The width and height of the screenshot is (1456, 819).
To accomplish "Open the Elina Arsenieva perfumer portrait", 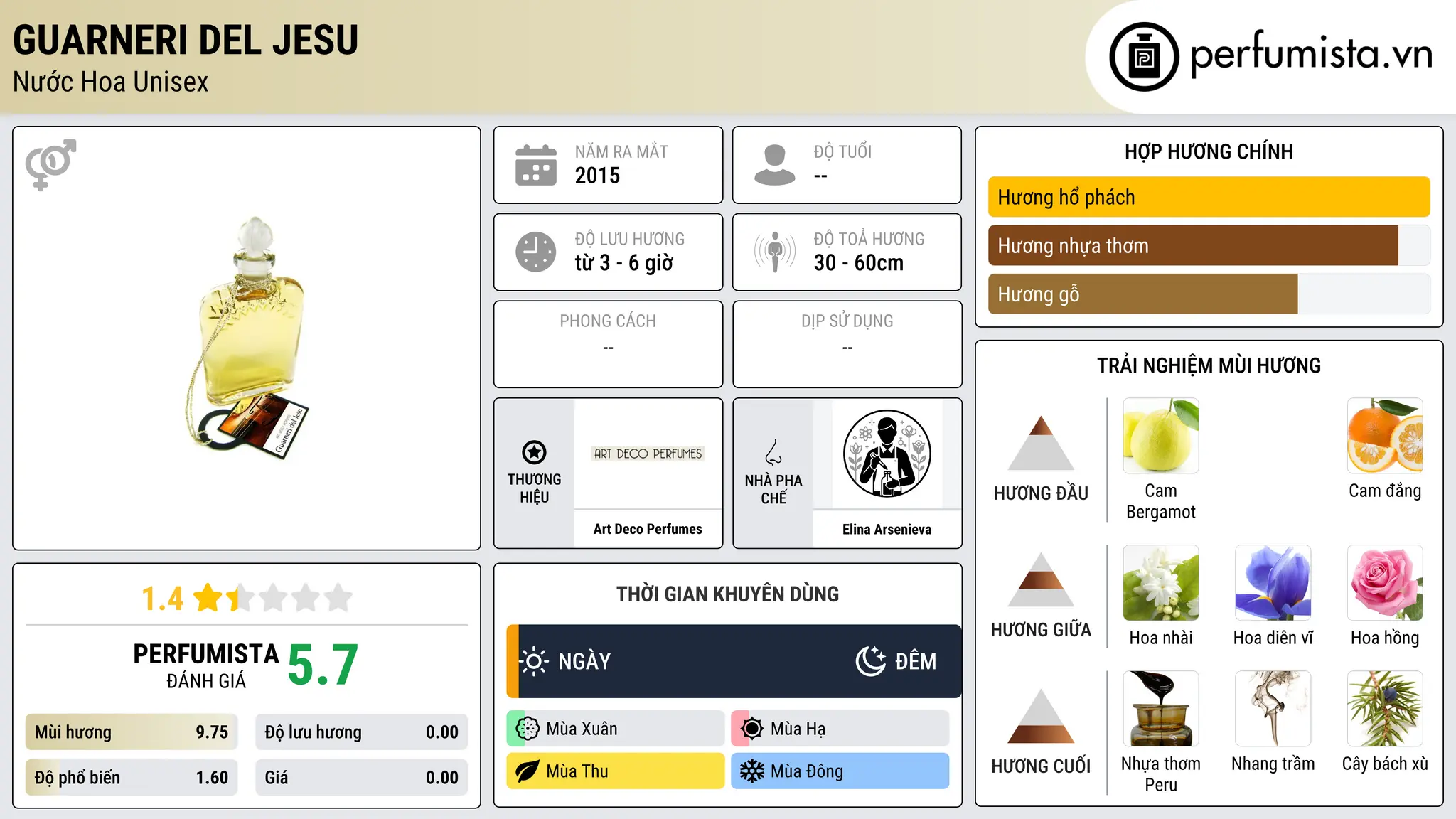I will (887, 454).
